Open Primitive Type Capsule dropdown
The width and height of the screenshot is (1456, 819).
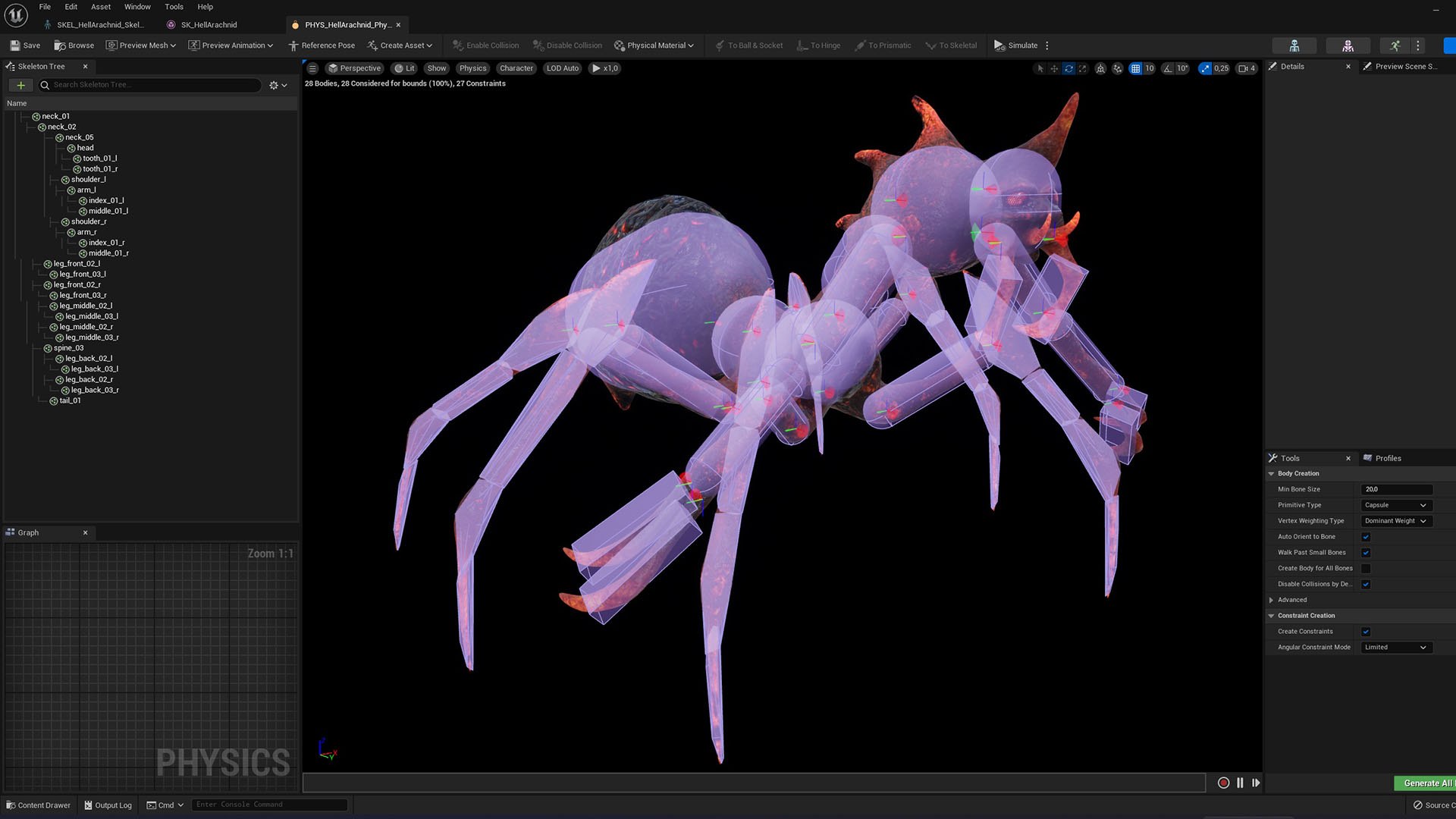pos(1396,505)
